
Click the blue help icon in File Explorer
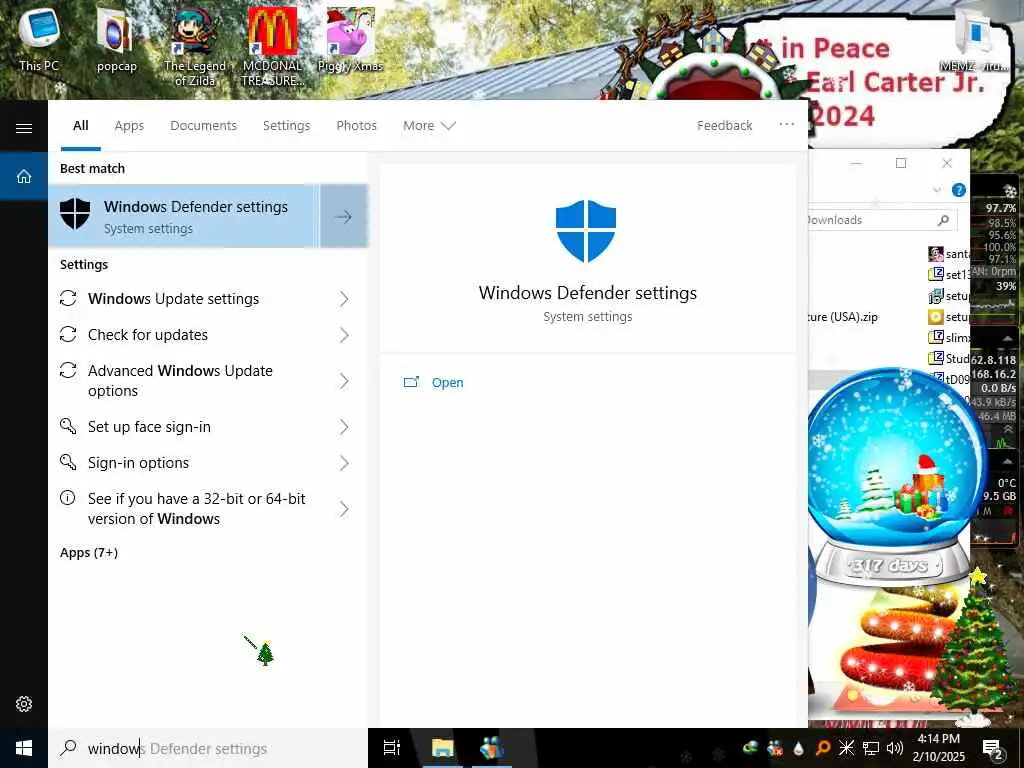[x=958, y=190]
